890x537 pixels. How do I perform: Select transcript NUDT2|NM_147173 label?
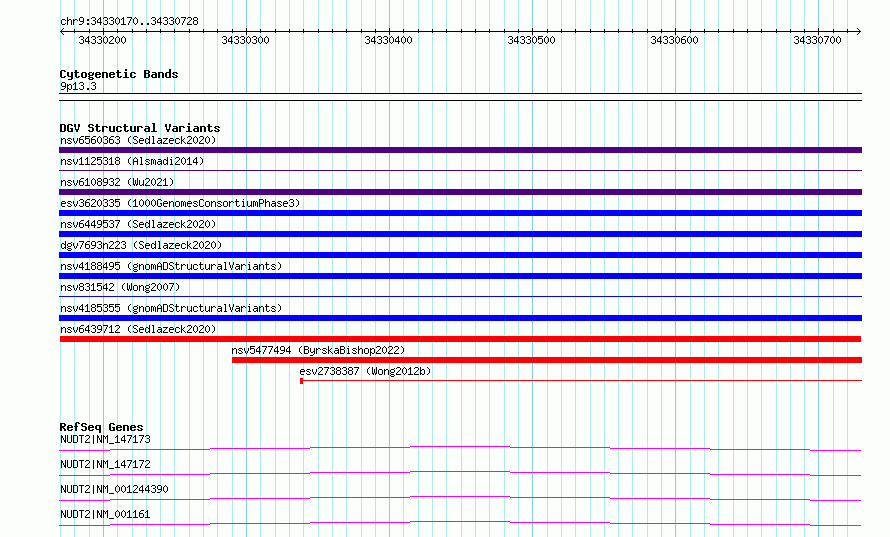[x=106, y=439]
